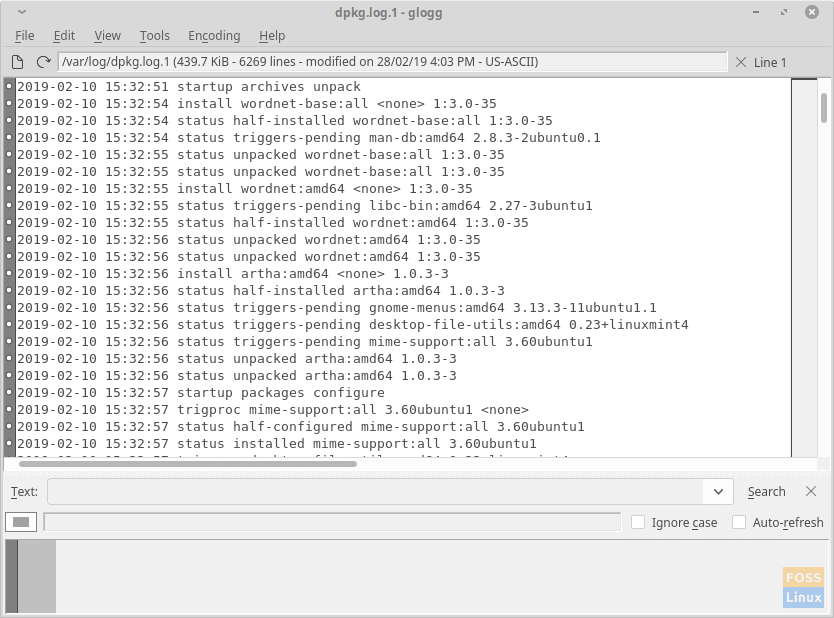The height and width of the screenshot is (618, 834).
Task: Mark the 'triggers-pending gnome-menus:amd64' line bullet
Action: [9, 307]
